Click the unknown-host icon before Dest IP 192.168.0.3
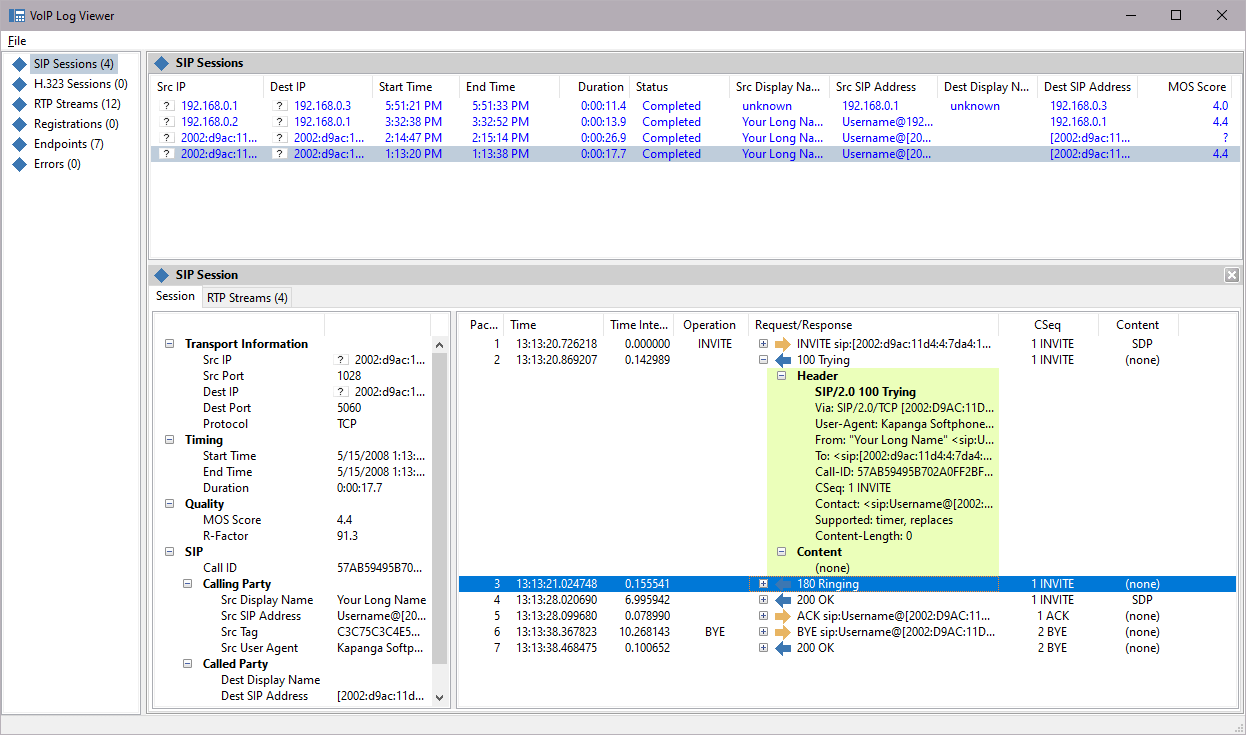1246x735 pixels. click(x=280, y=106)
